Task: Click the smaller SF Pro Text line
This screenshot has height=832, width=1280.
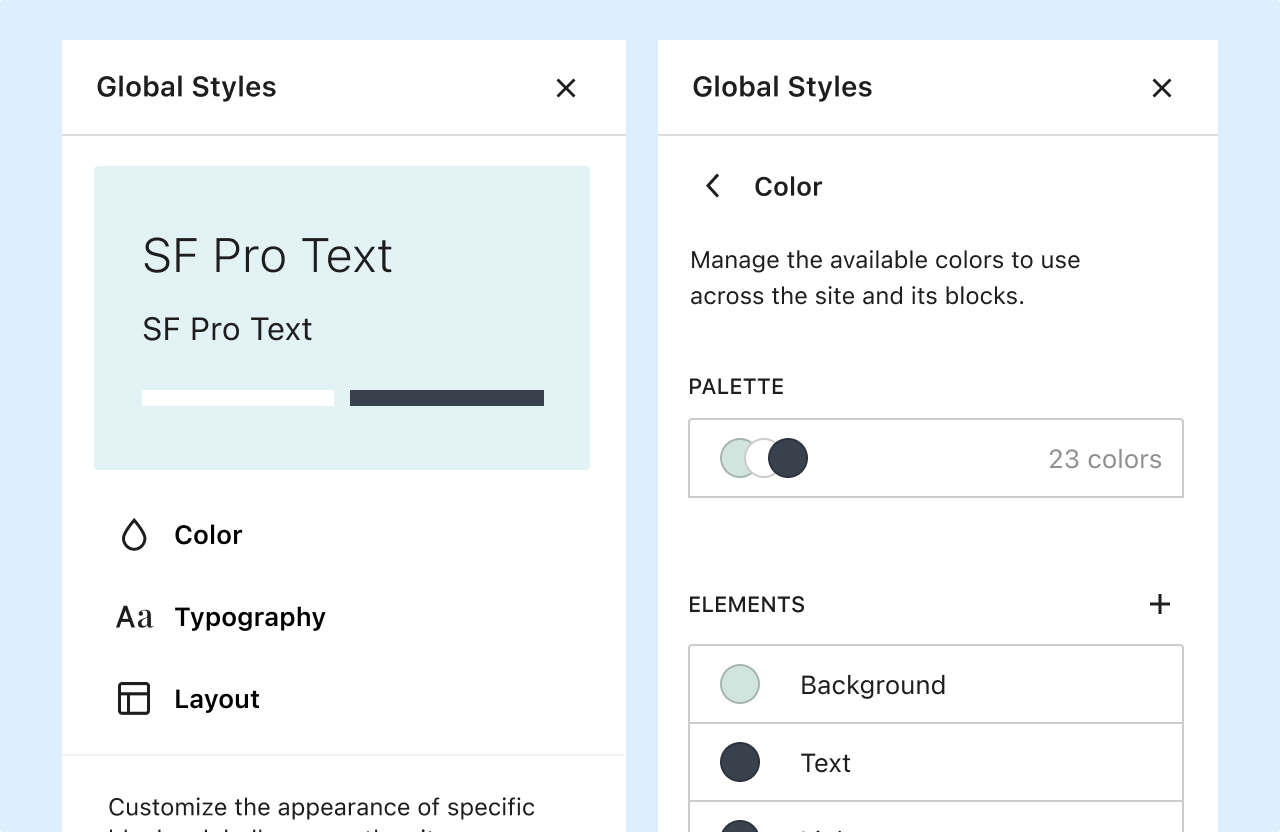Action: (227, 329)
